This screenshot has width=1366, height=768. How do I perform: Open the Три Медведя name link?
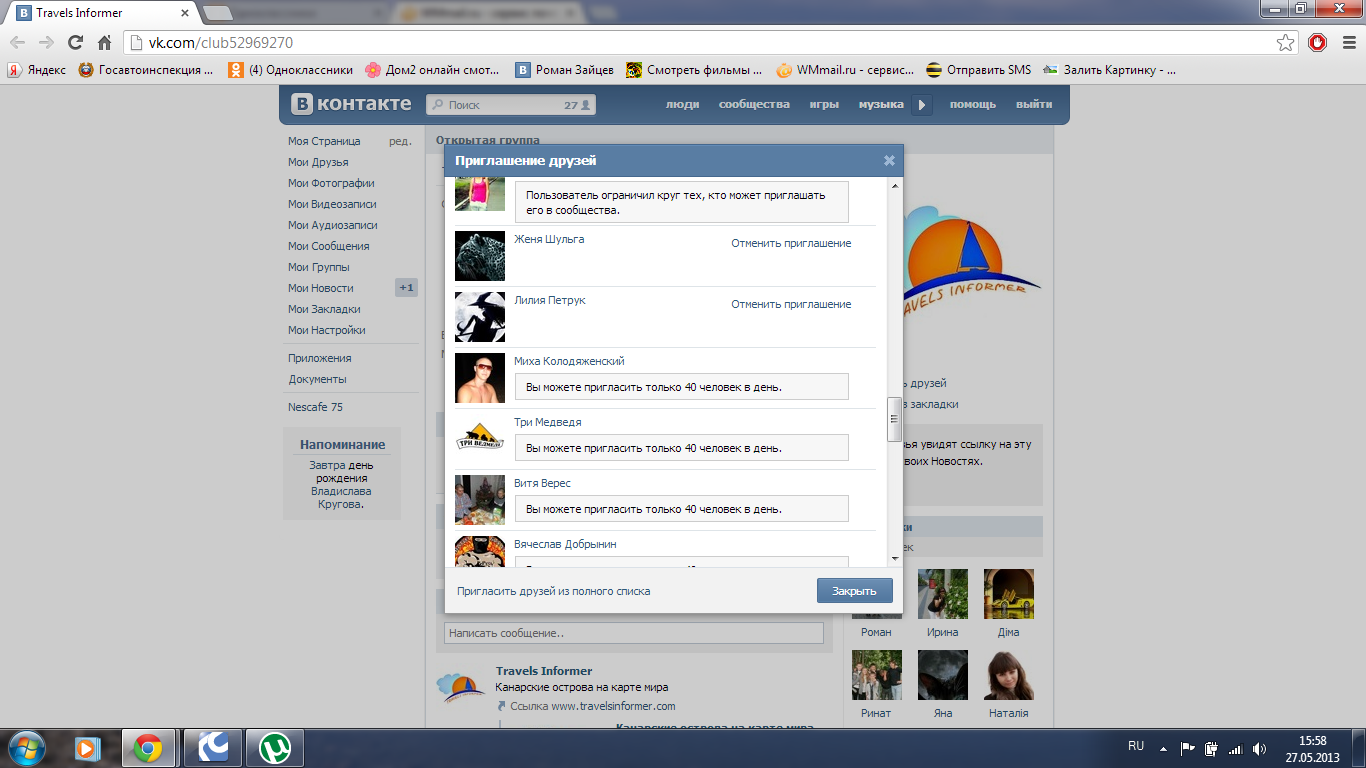(548, 422)
